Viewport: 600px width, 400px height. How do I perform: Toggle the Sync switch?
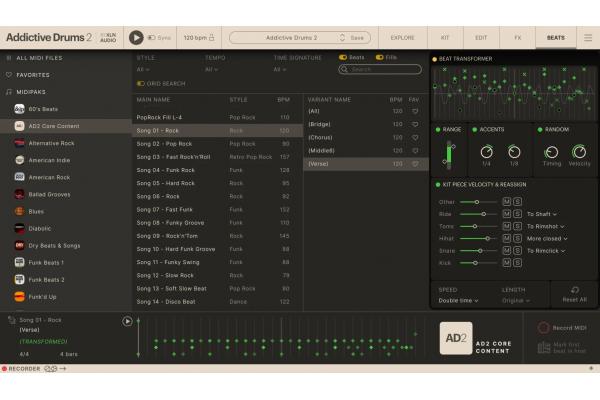[x=152, y=38]
